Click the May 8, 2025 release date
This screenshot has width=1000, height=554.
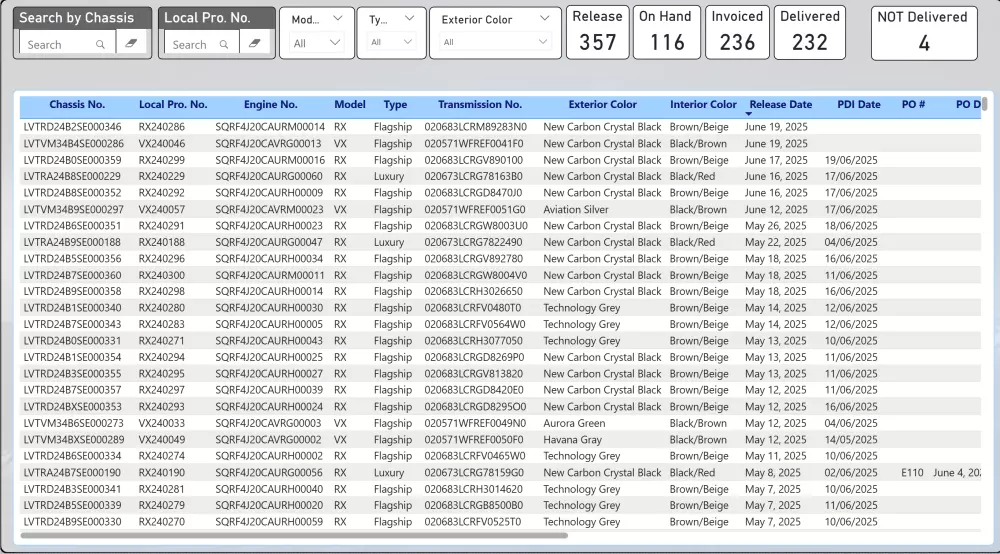(x=772, y=472)
